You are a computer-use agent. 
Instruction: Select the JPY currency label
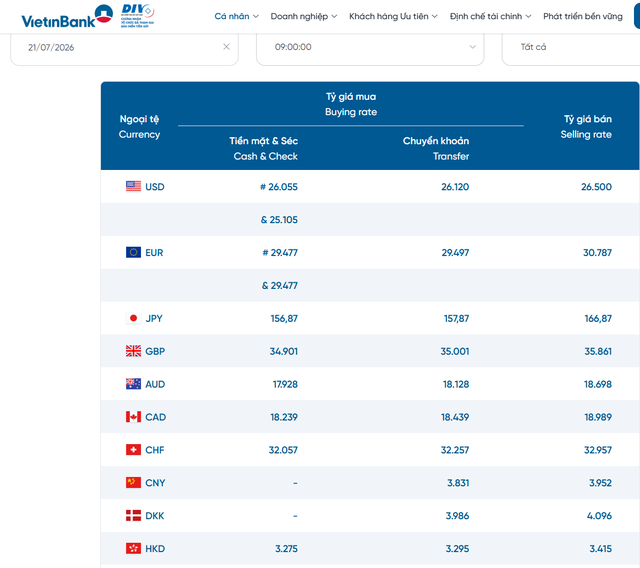pos(154,318)
